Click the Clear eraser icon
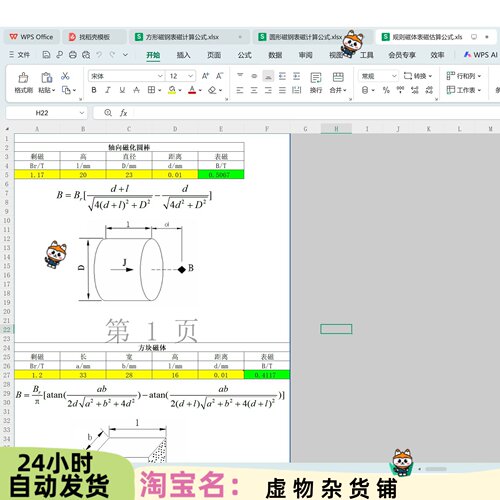This screenshot has height=500, width=500. (212, 90)
